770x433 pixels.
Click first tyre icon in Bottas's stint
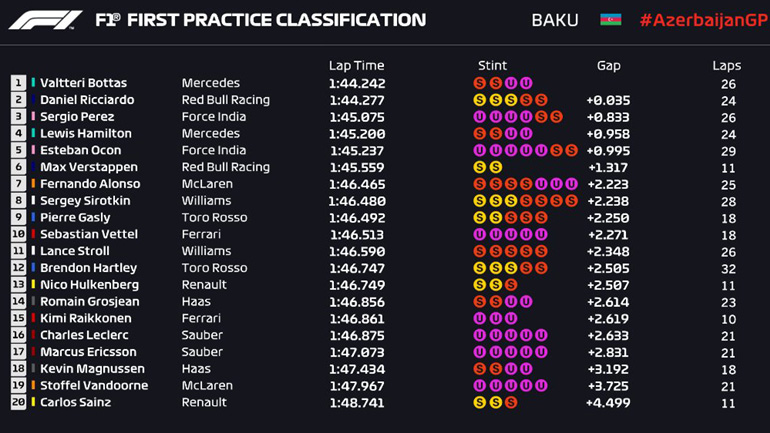tap(480, 83)
